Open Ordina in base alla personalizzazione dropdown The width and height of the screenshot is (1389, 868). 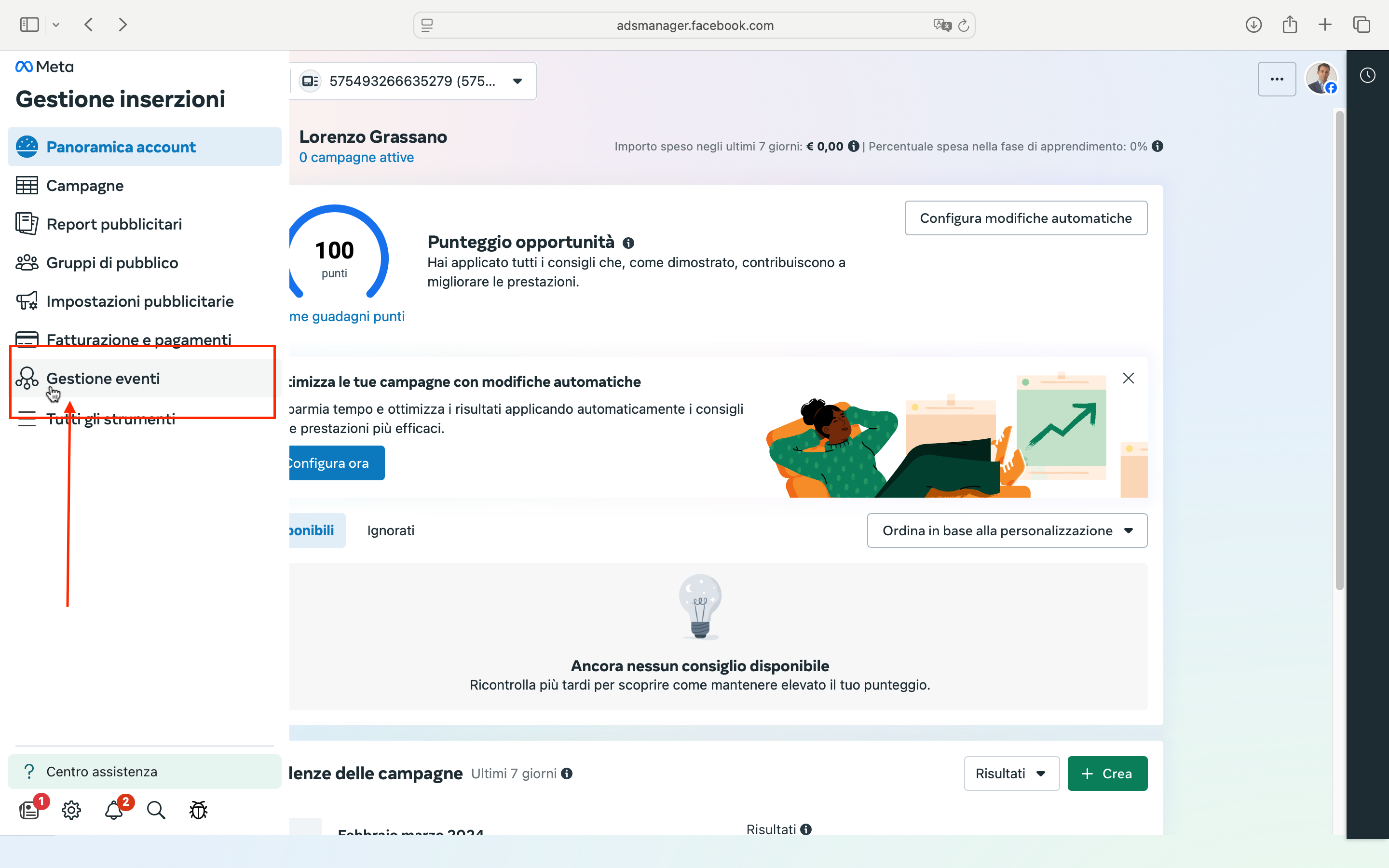click(1007, 530)
